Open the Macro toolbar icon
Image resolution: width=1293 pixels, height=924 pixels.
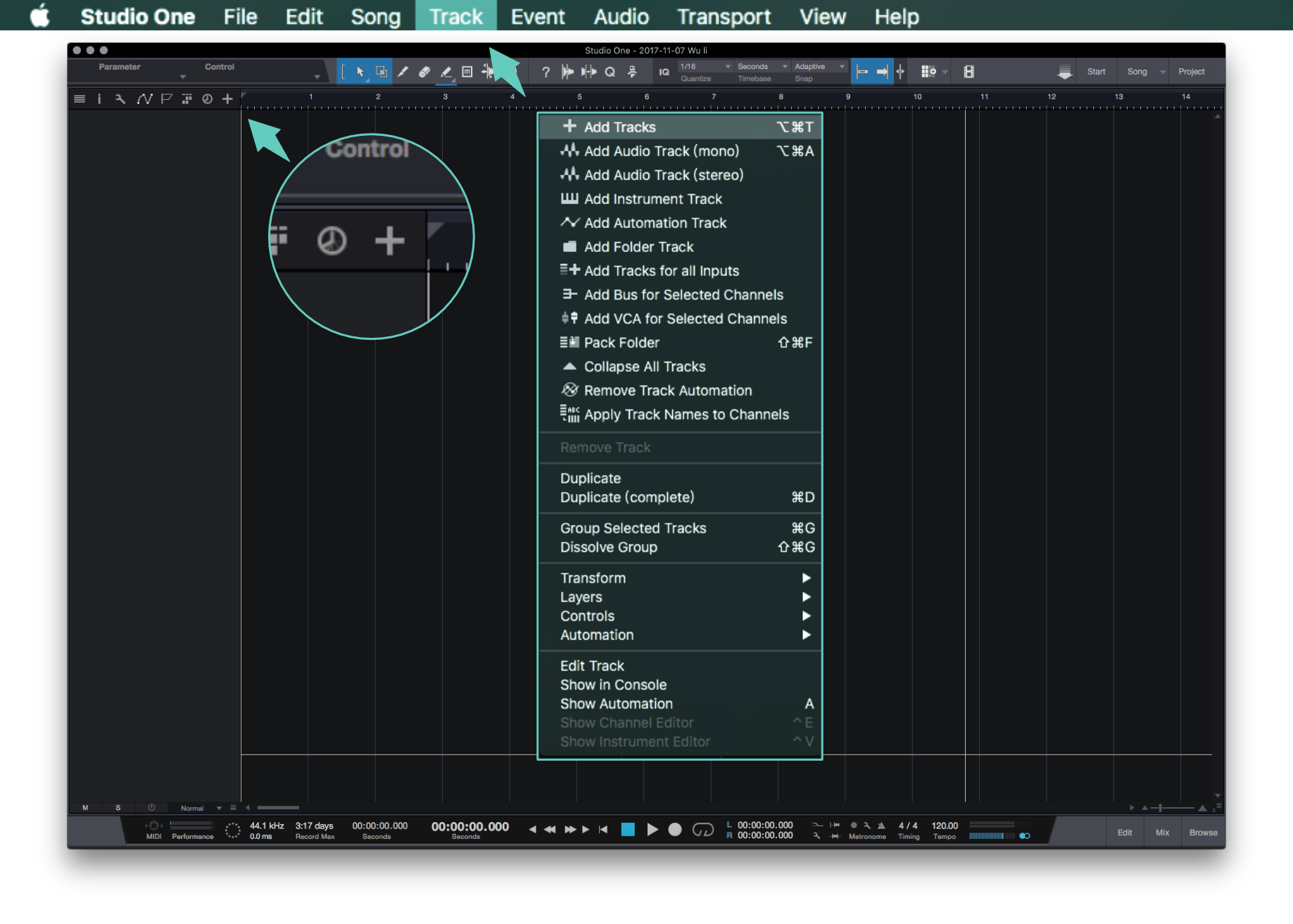(x=632, y=72)
